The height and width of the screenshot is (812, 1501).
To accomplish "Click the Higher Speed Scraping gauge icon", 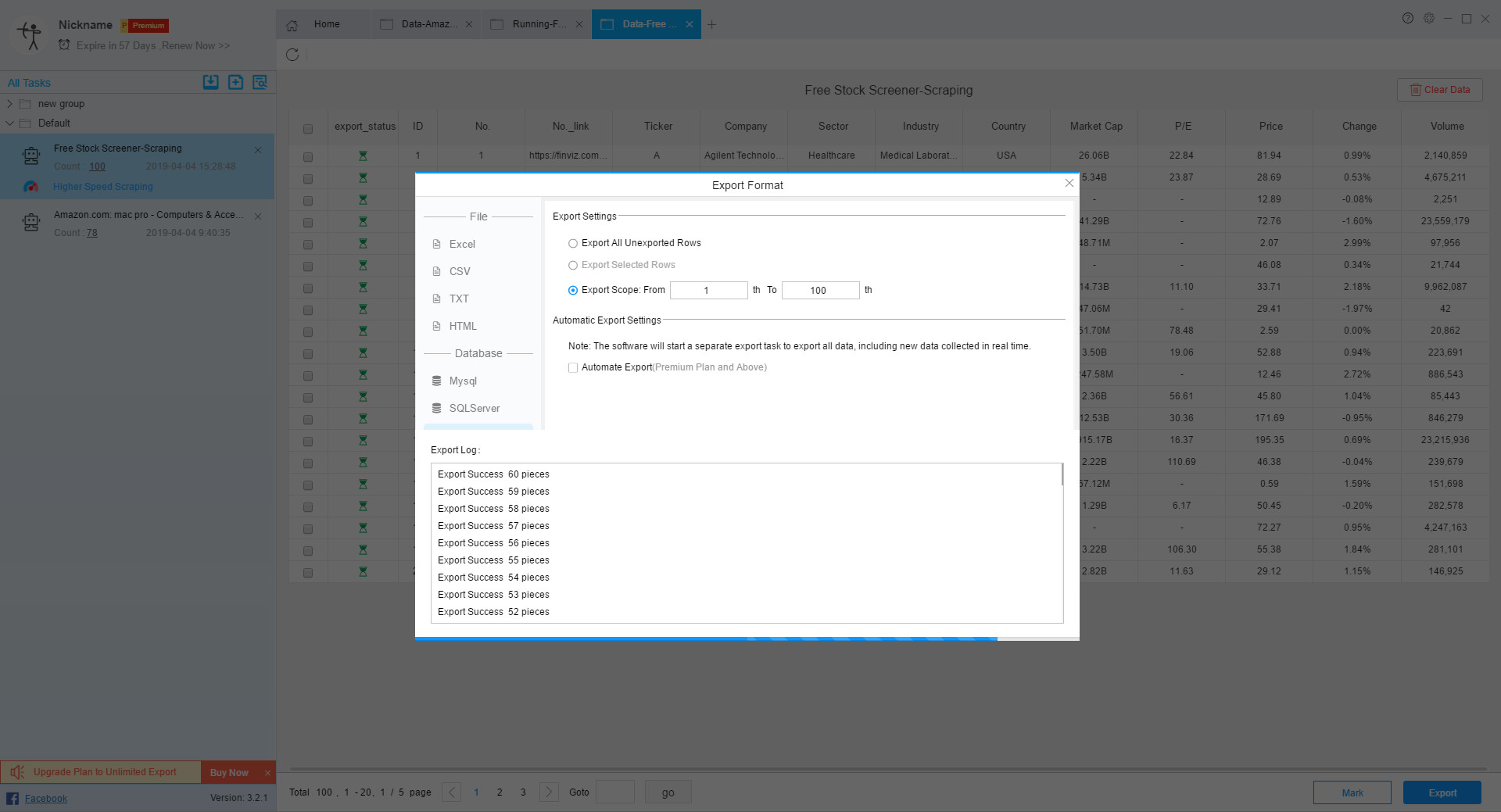I will [x=31, y=187].
